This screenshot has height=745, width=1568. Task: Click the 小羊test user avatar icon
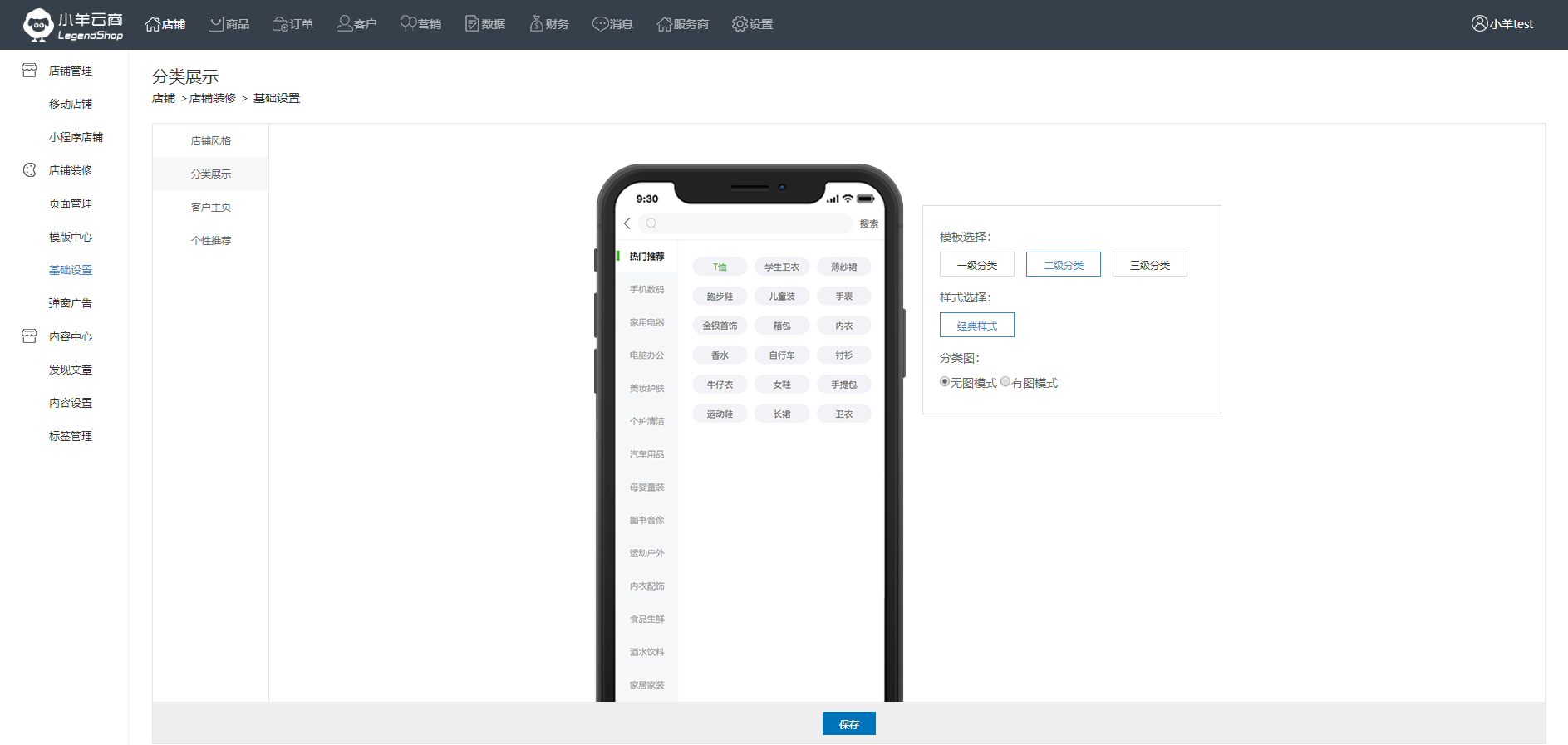click(1479, 24)
